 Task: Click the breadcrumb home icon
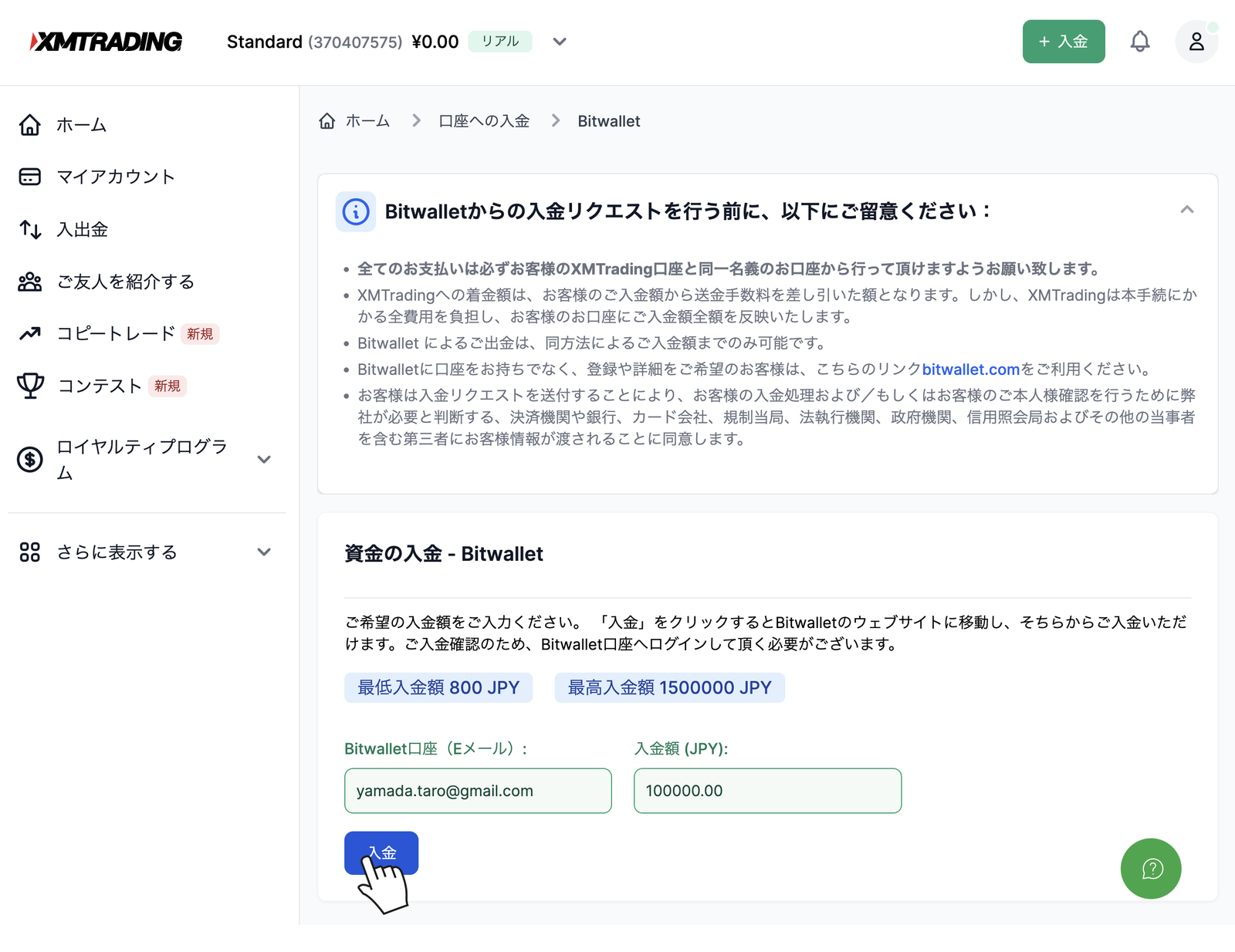coord(327,121)
